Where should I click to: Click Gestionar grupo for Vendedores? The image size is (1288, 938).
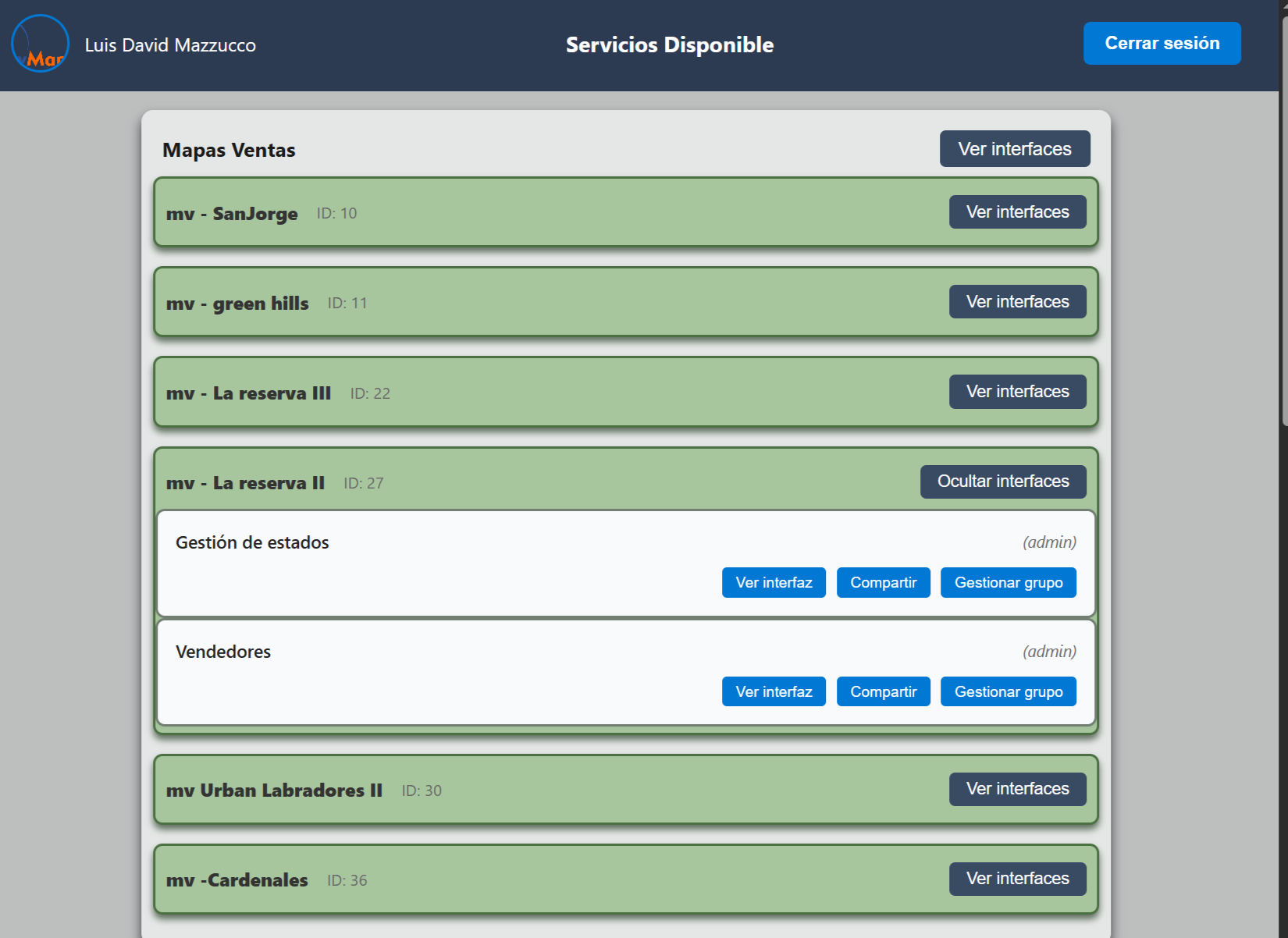1008,692
